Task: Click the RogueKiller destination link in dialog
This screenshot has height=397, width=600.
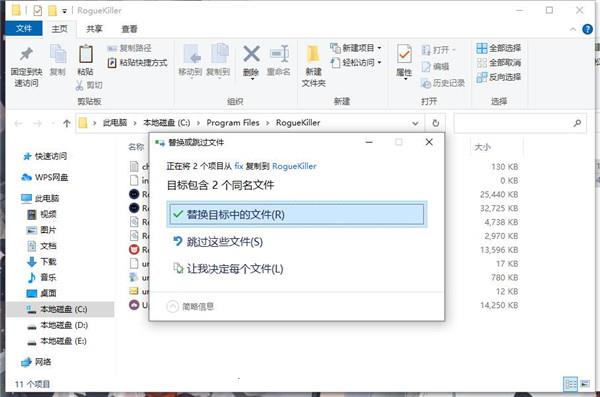Action: click(294, 166)
